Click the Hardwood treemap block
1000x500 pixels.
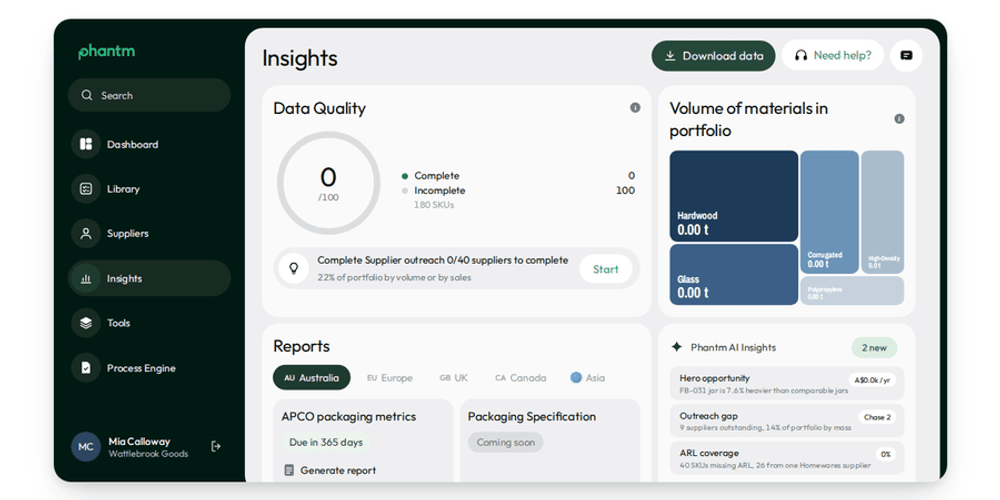tap(733, 196)
